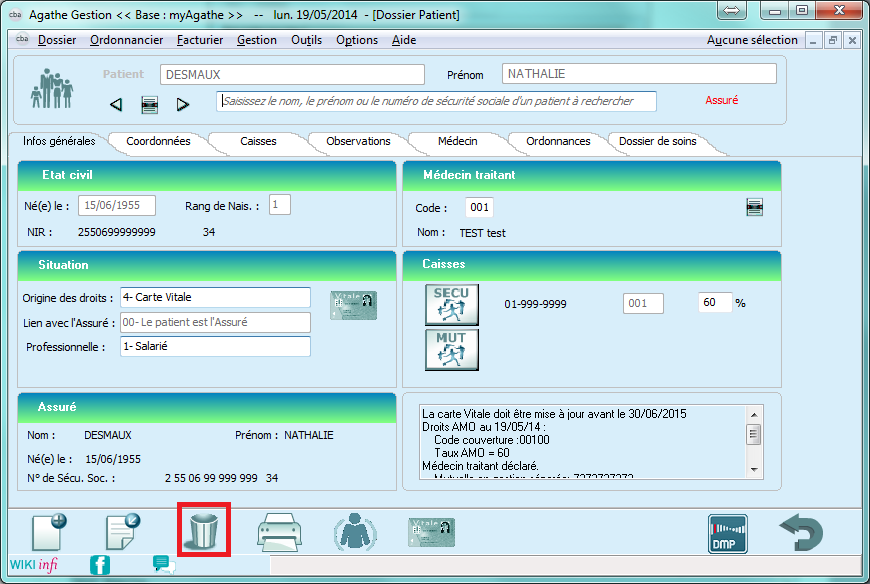Open the Options menu
The height and width of the screenshot is (584, 870).
[357, 40]
